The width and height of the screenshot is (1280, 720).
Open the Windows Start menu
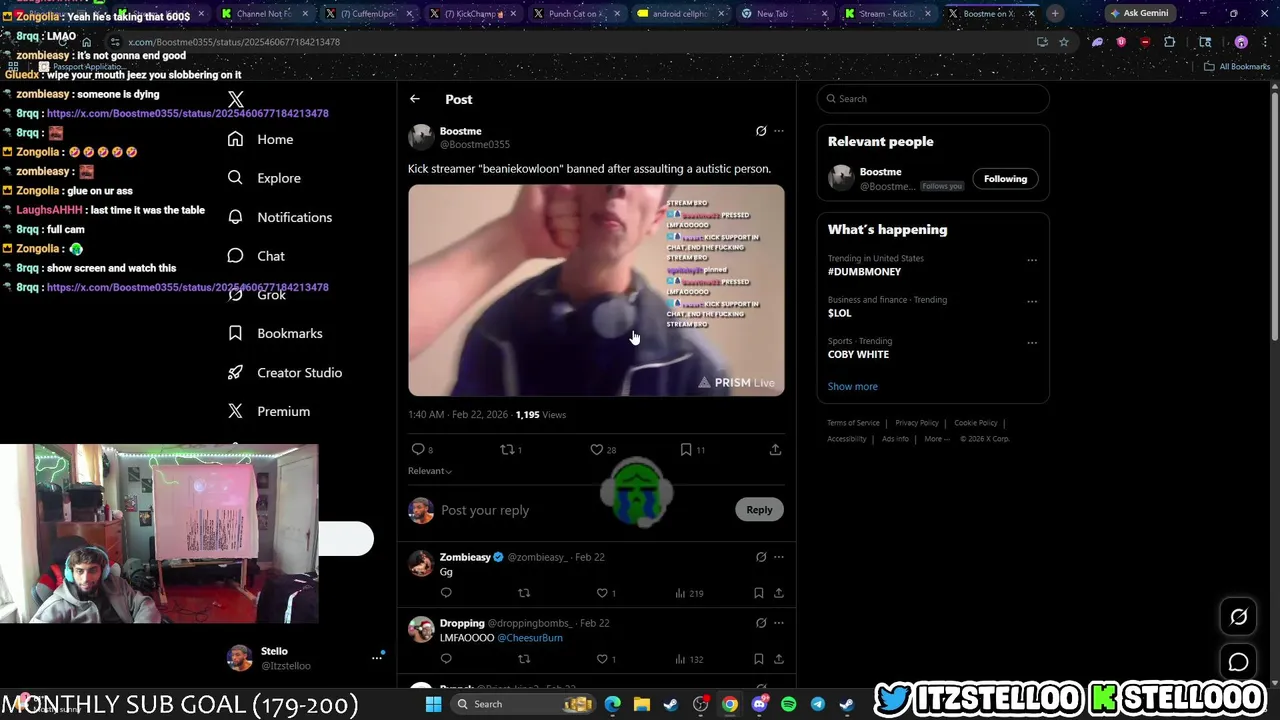433,704
